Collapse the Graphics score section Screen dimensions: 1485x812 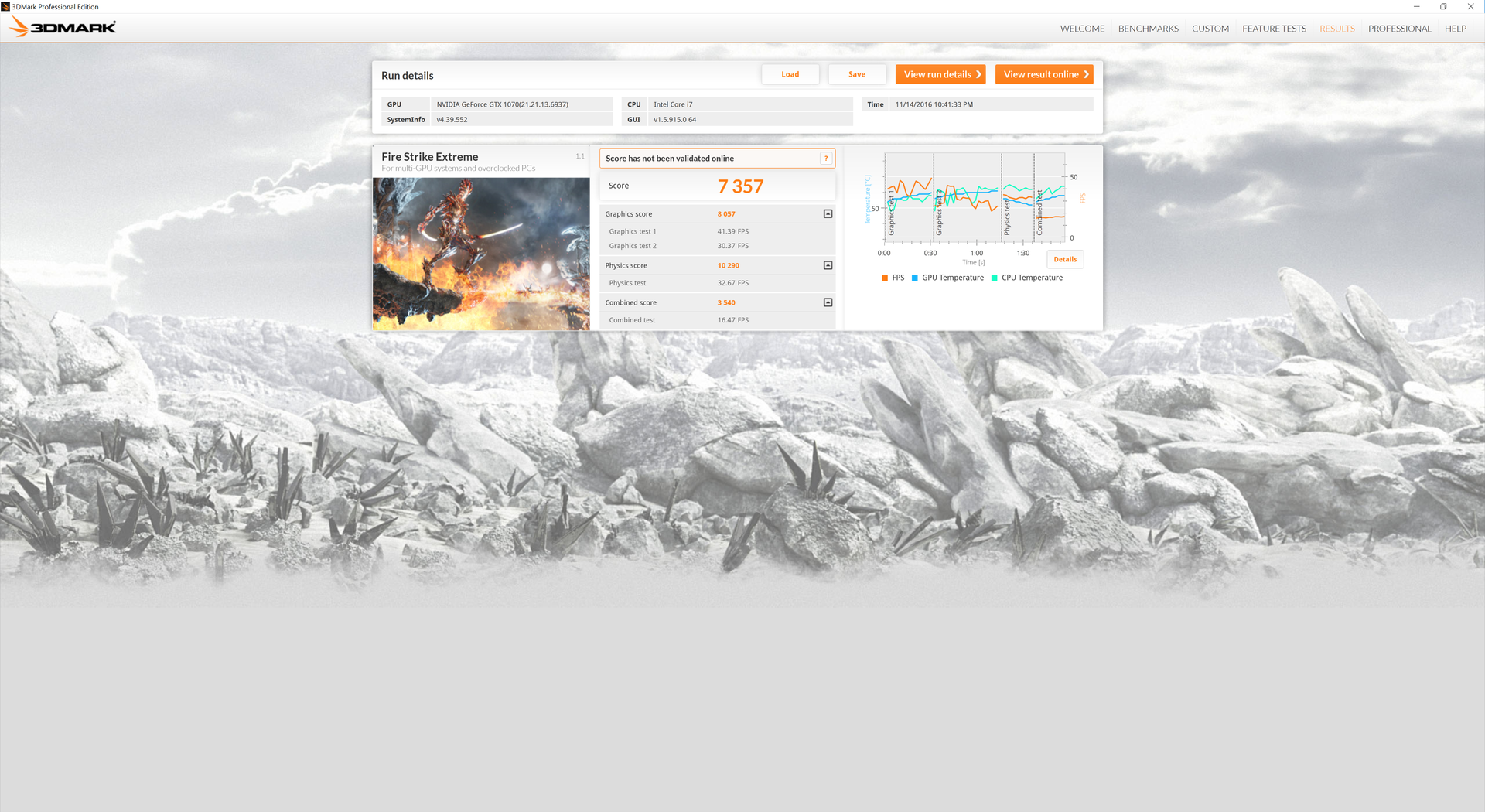[x=828, y=214]
